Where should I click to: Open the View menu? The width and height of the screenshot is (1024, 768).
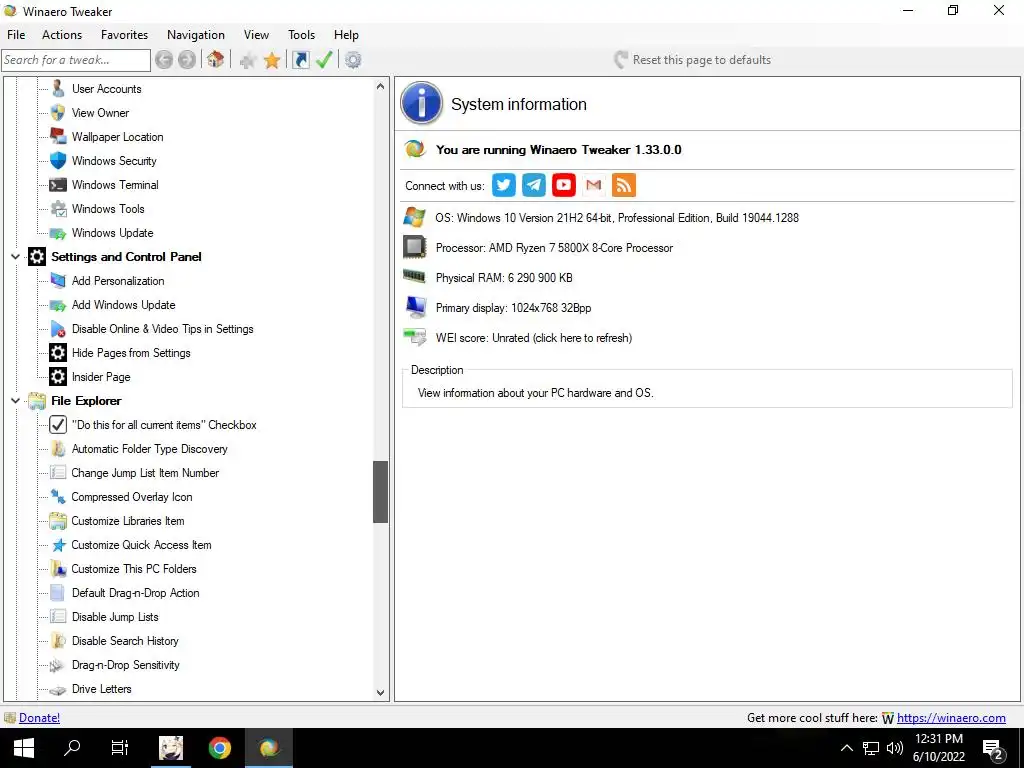256,35
